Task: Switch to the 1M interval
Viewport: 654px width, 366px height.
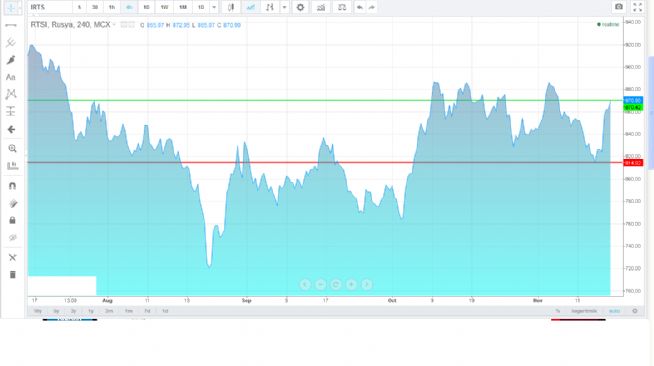Action: (183, 8)
